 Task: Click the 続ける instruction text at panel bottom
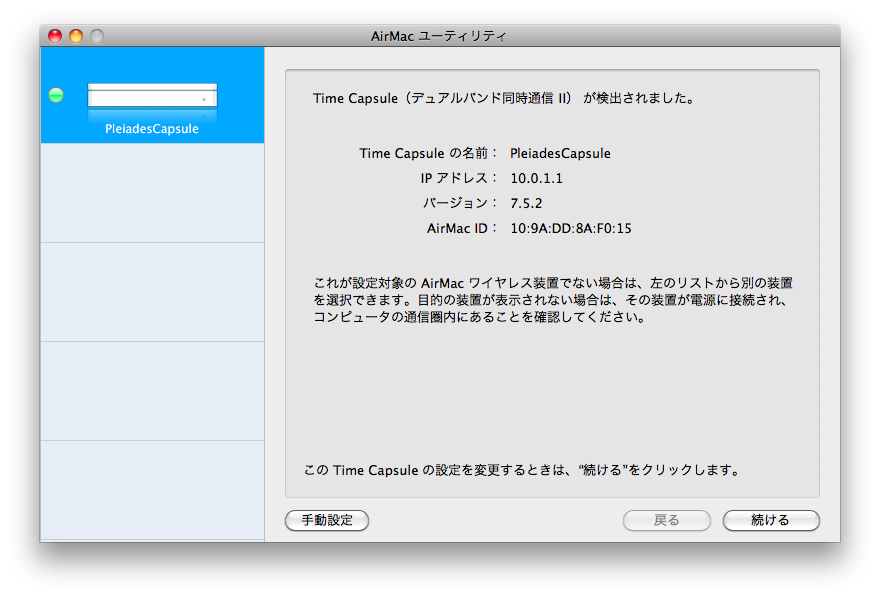pos(522,470)
